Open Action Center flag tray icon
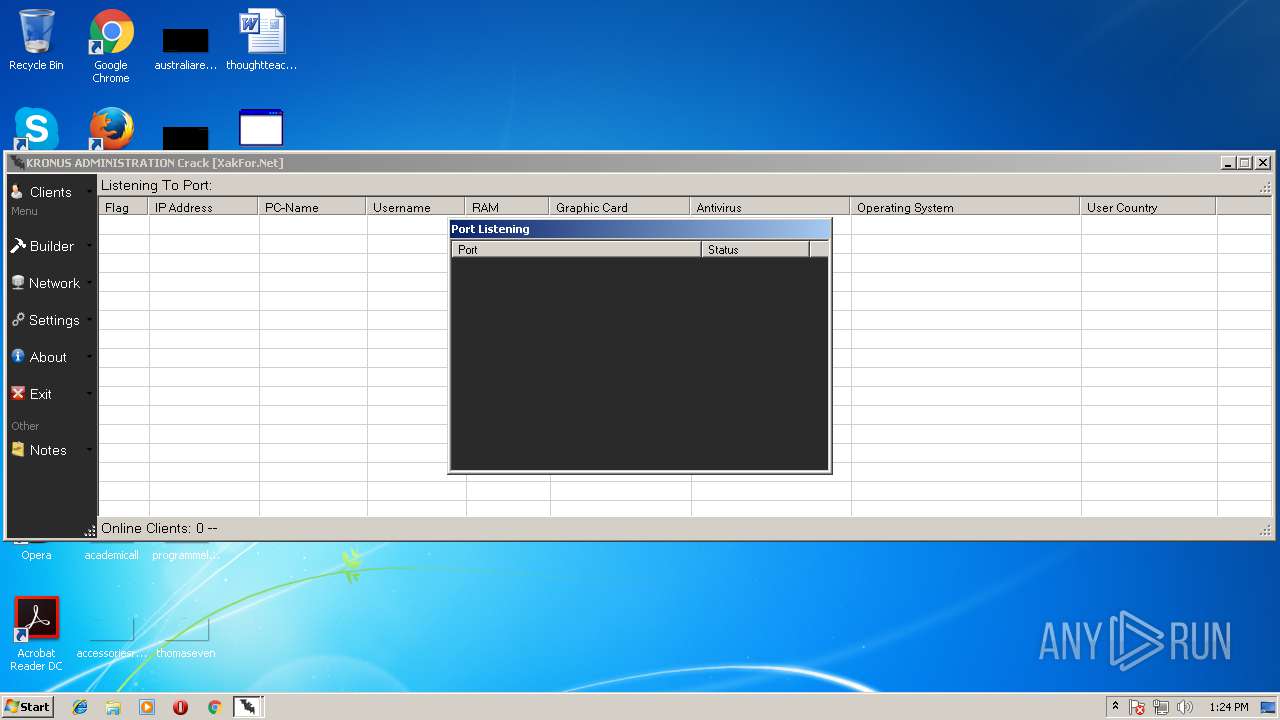 [1137, 707]
